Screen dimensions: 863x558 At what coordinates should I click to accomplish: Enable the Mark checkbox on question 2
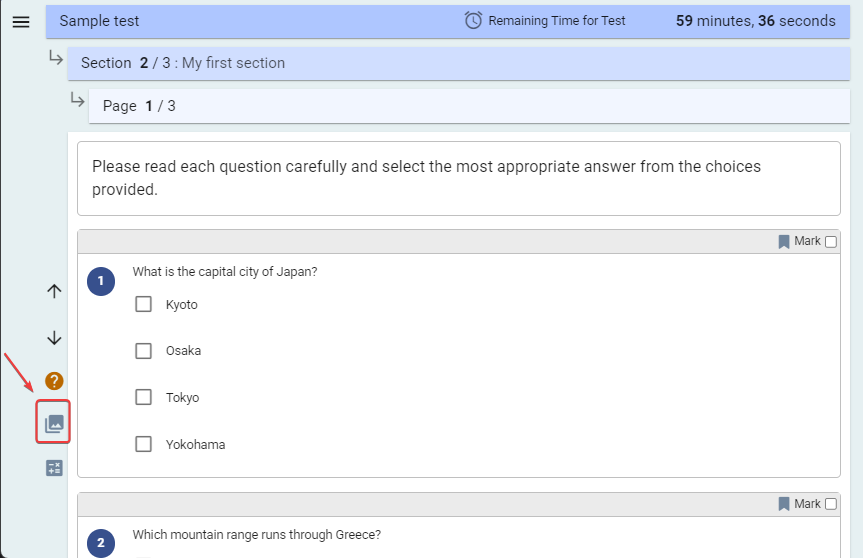831,504
